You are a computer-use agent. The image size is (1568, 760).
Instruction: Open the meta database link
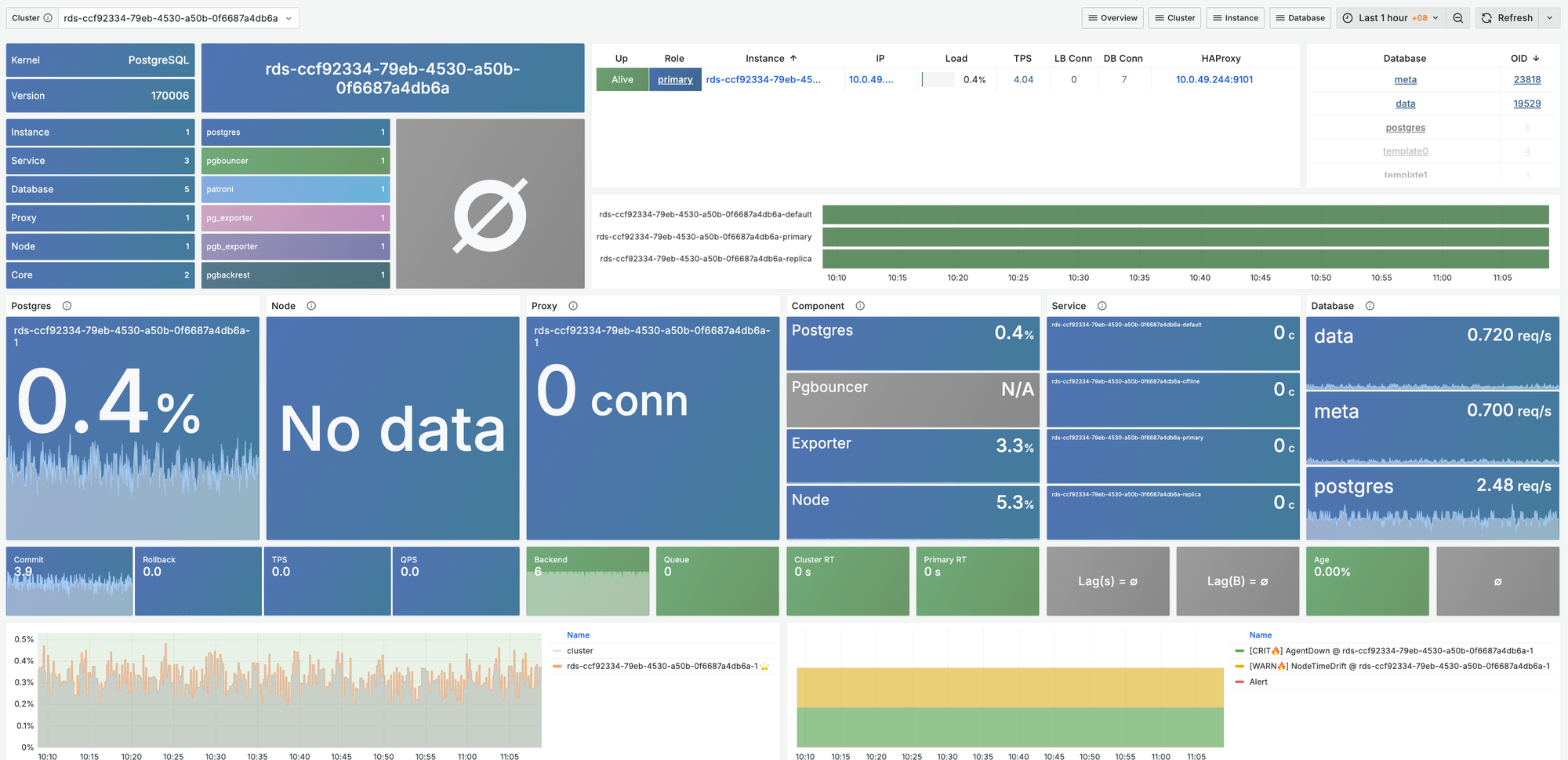coord(1405,80)
